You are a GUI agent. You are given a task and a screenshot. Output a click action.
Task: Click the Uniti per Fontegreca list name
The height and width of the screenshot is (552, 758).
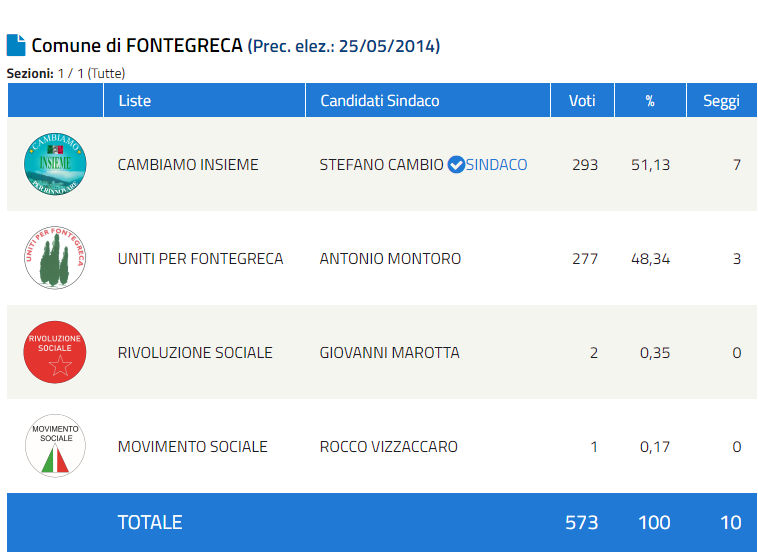[x=200, y=258]
